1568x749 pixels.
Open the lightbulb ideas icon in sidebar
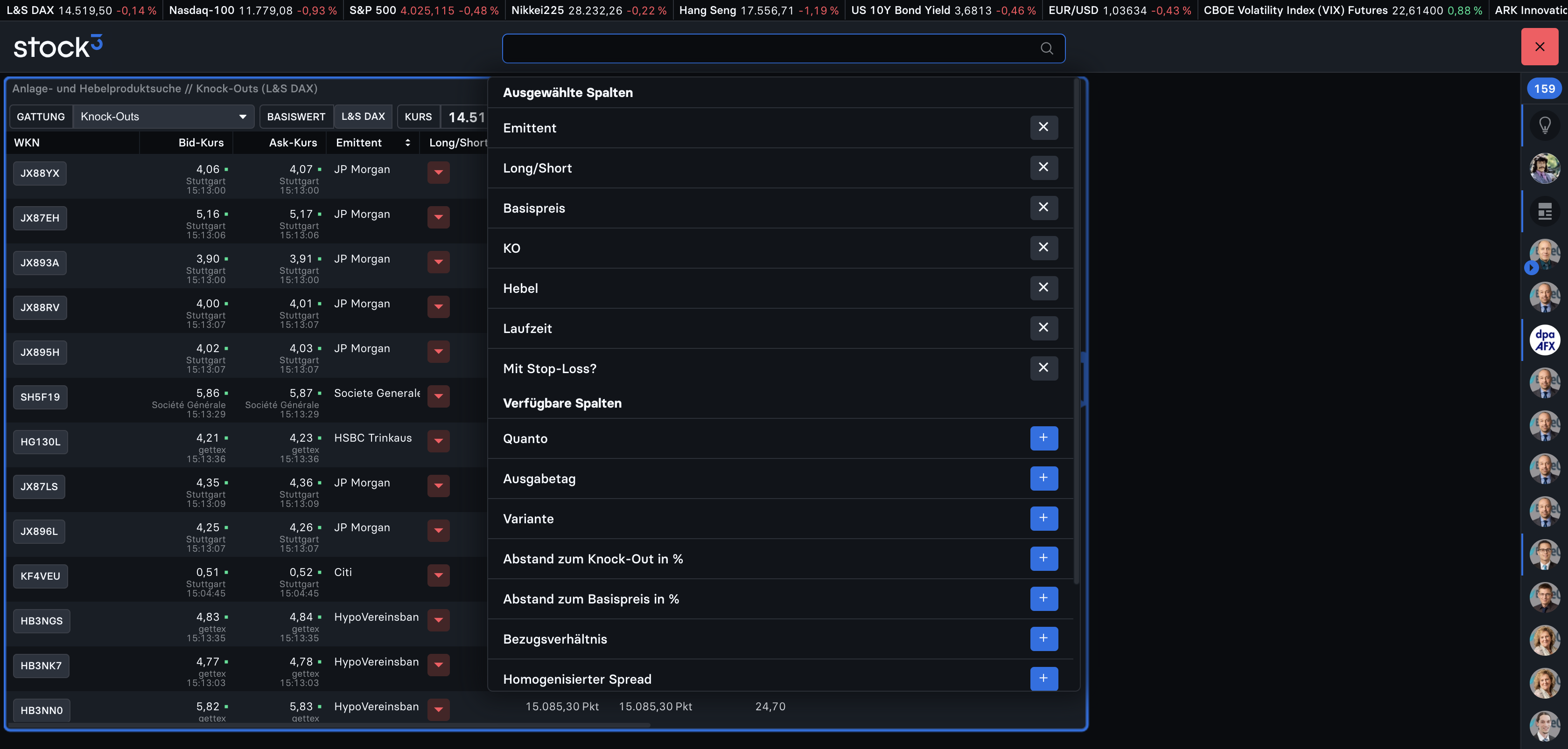tap(1544, 125)
